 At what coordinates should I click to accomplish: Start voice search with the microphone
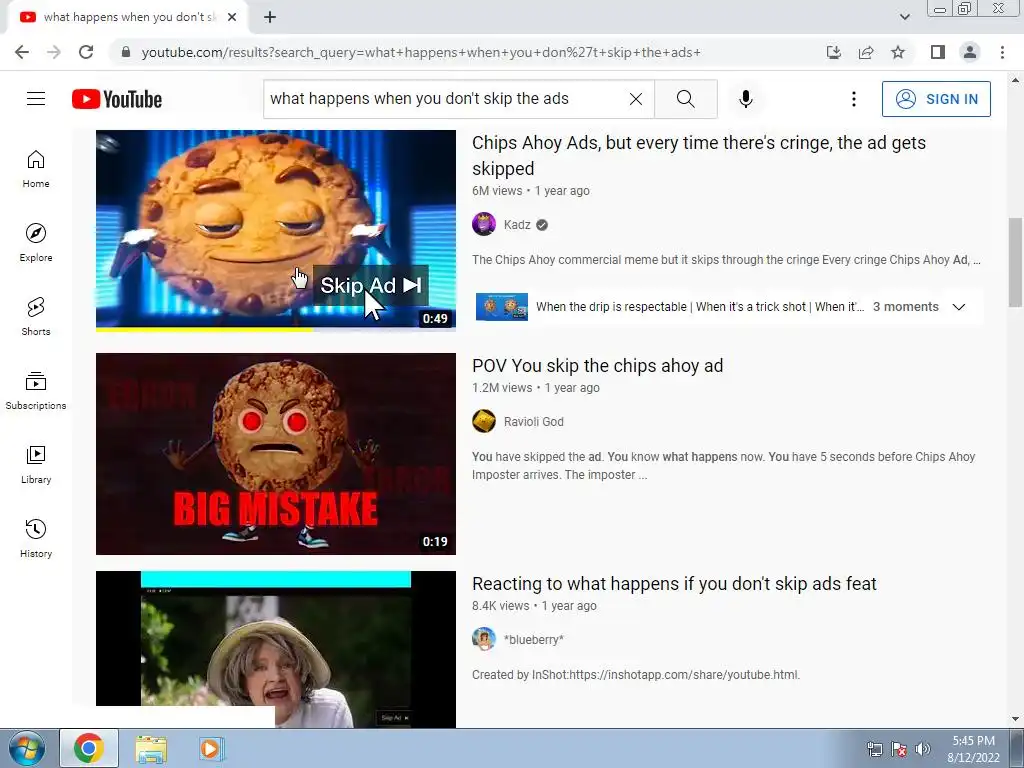point(746,99)
